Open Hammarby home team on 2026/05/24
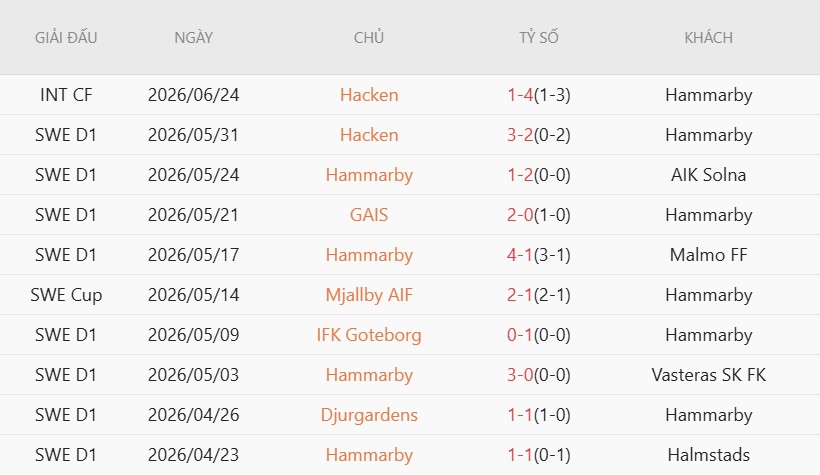Screen dimensions: 820x475 369,175
